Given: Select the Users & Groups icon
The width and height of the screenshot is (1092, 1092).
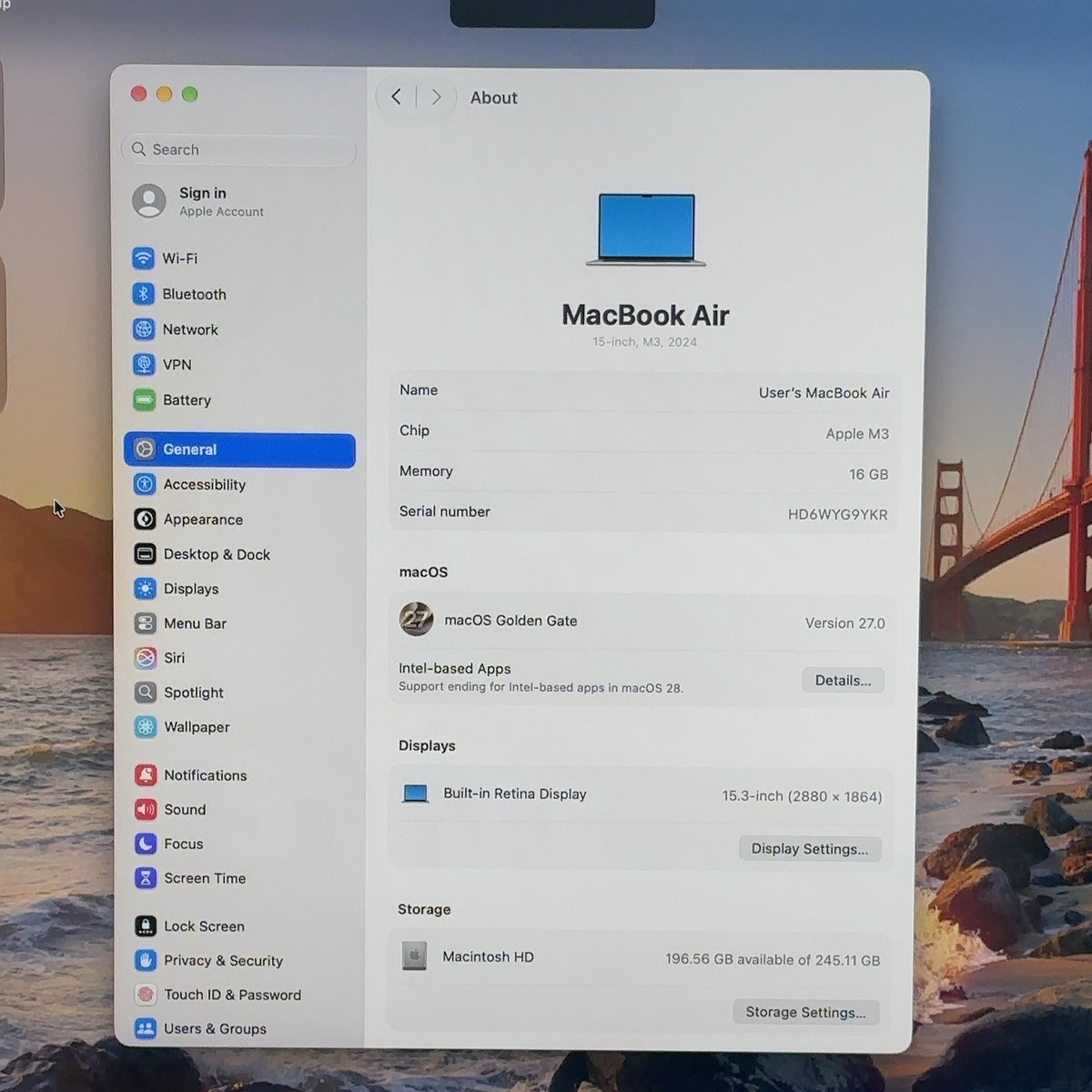Looking at the screenshot, I should pos(146,1029).
